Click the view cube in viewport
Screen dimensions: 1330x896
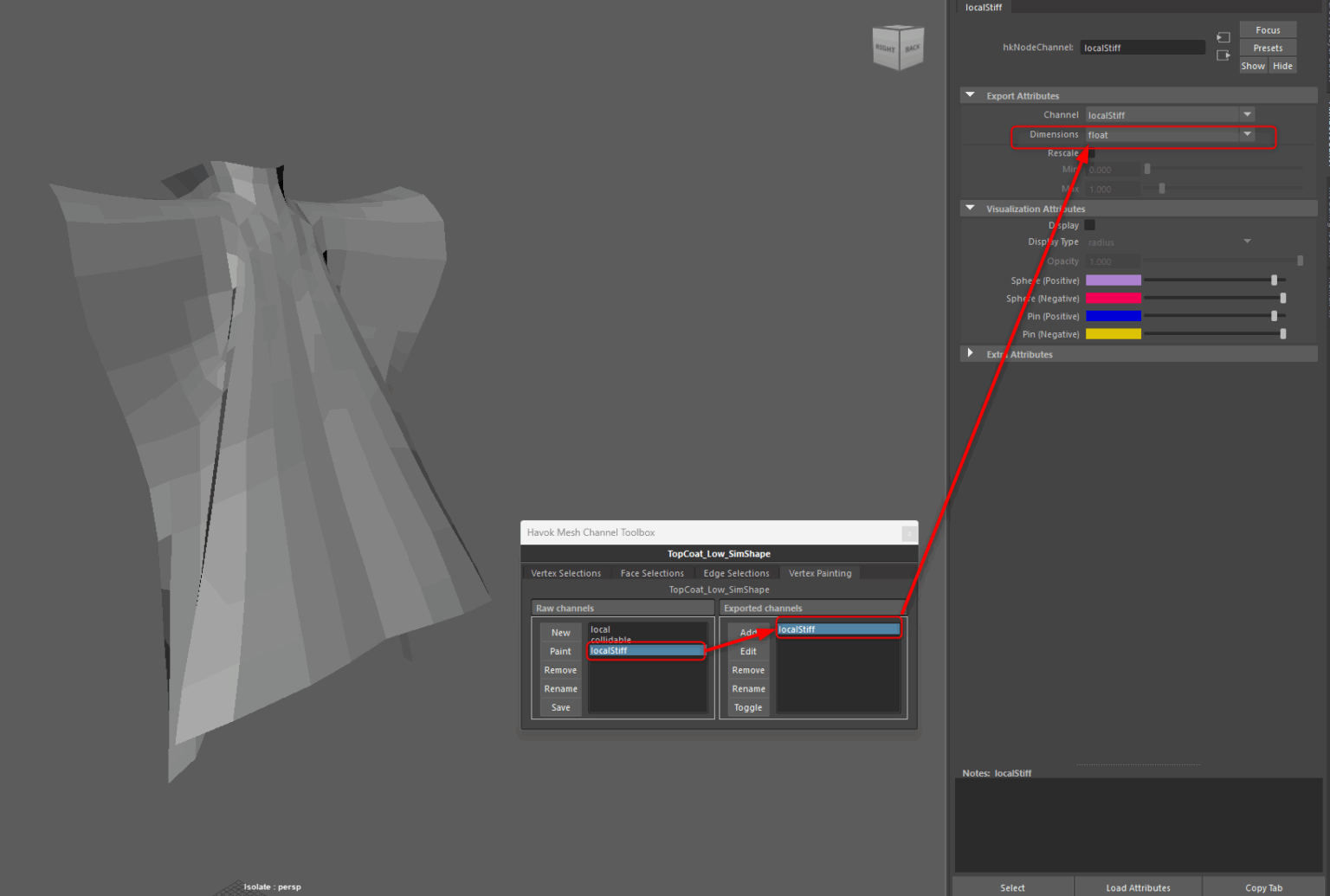pyautogui.click(x=898, y=48)
